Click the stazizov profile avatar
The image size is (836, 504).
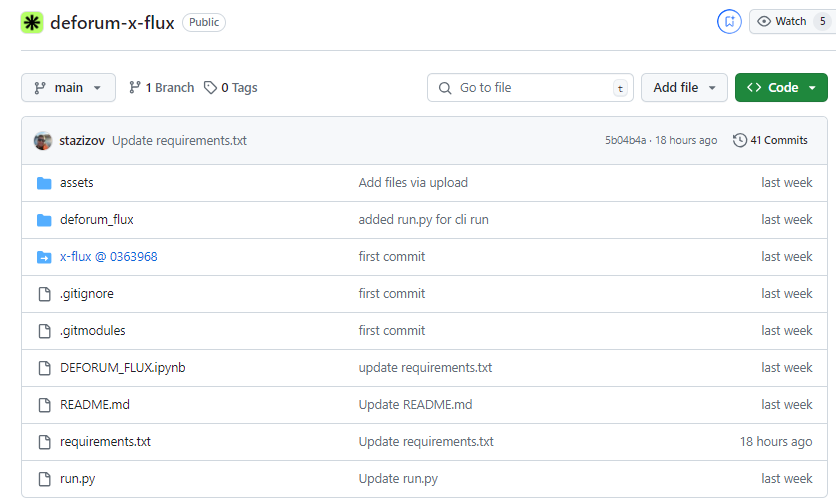tap(43, 140)
